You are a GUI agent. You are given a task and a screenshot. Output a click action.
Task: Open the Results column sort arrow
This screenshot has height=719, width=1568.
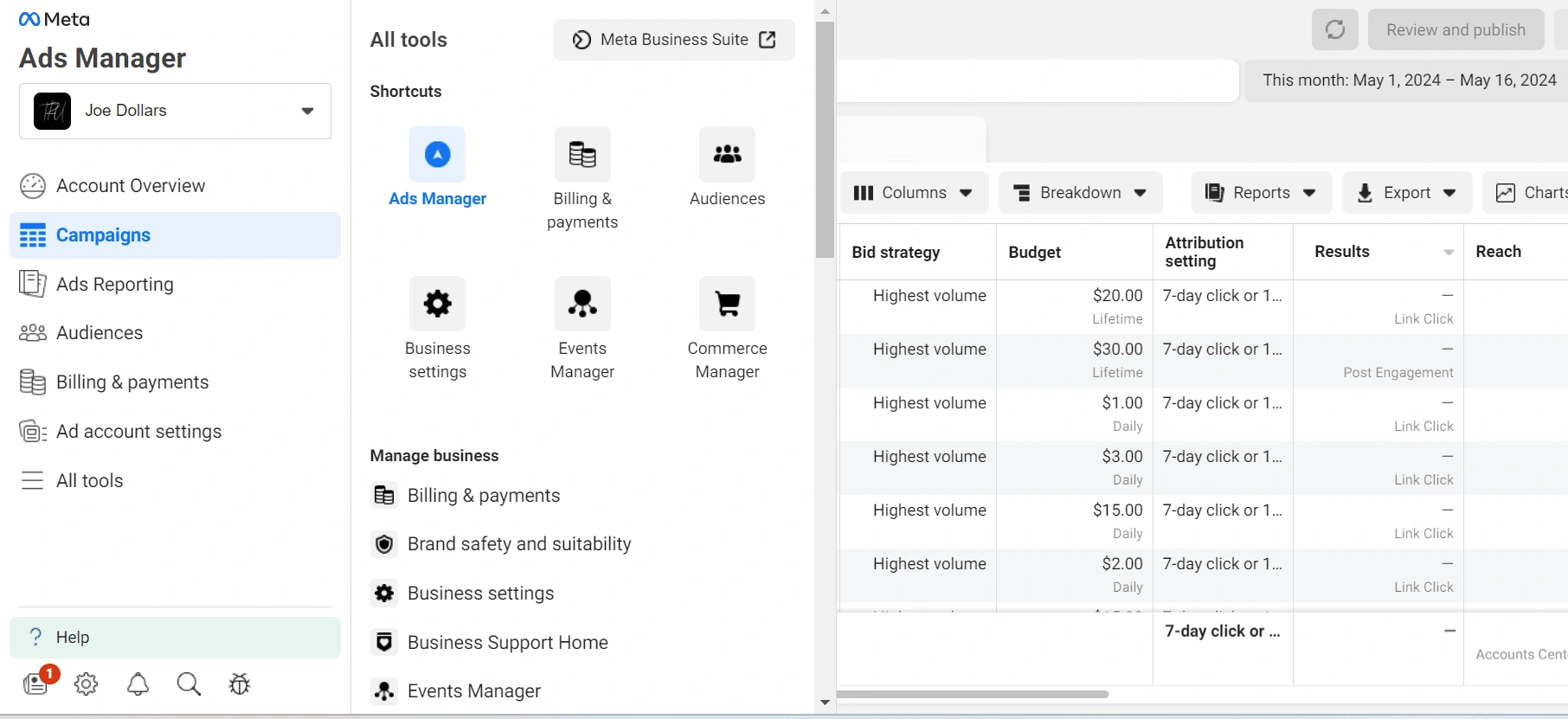tap(1449, 253)
